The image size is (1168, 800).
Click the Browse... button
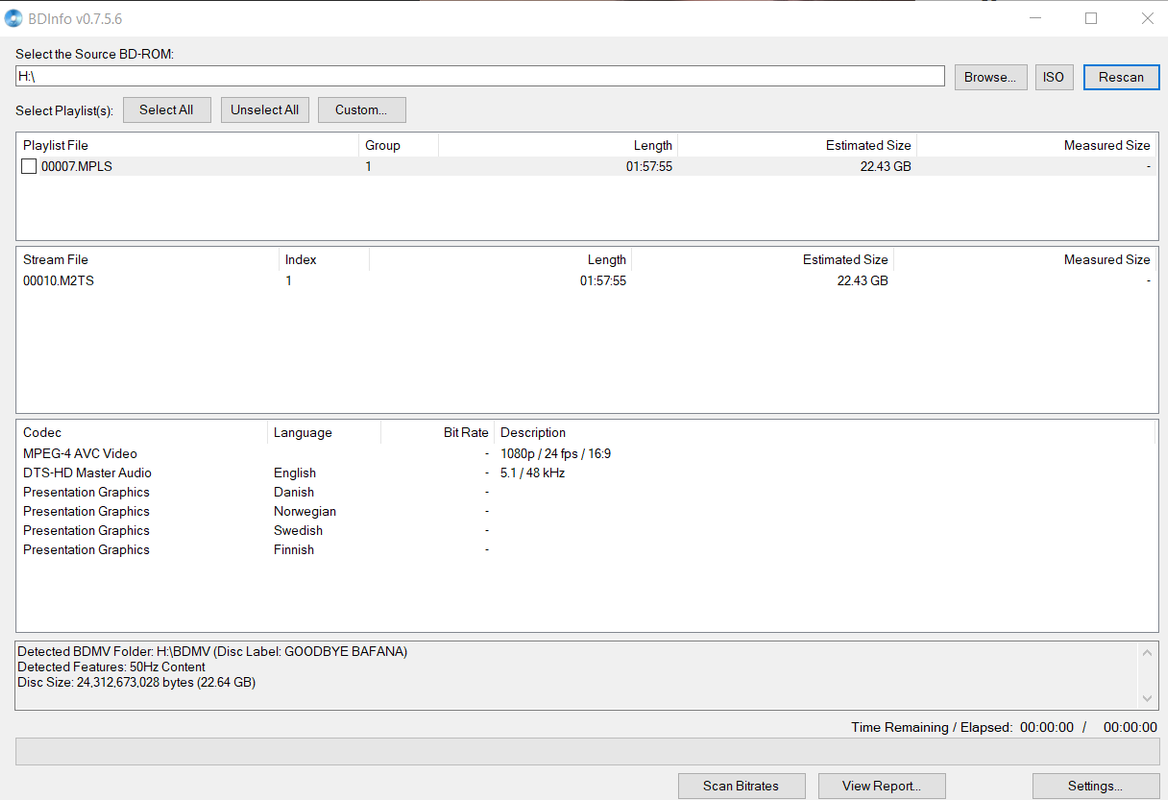991,77
